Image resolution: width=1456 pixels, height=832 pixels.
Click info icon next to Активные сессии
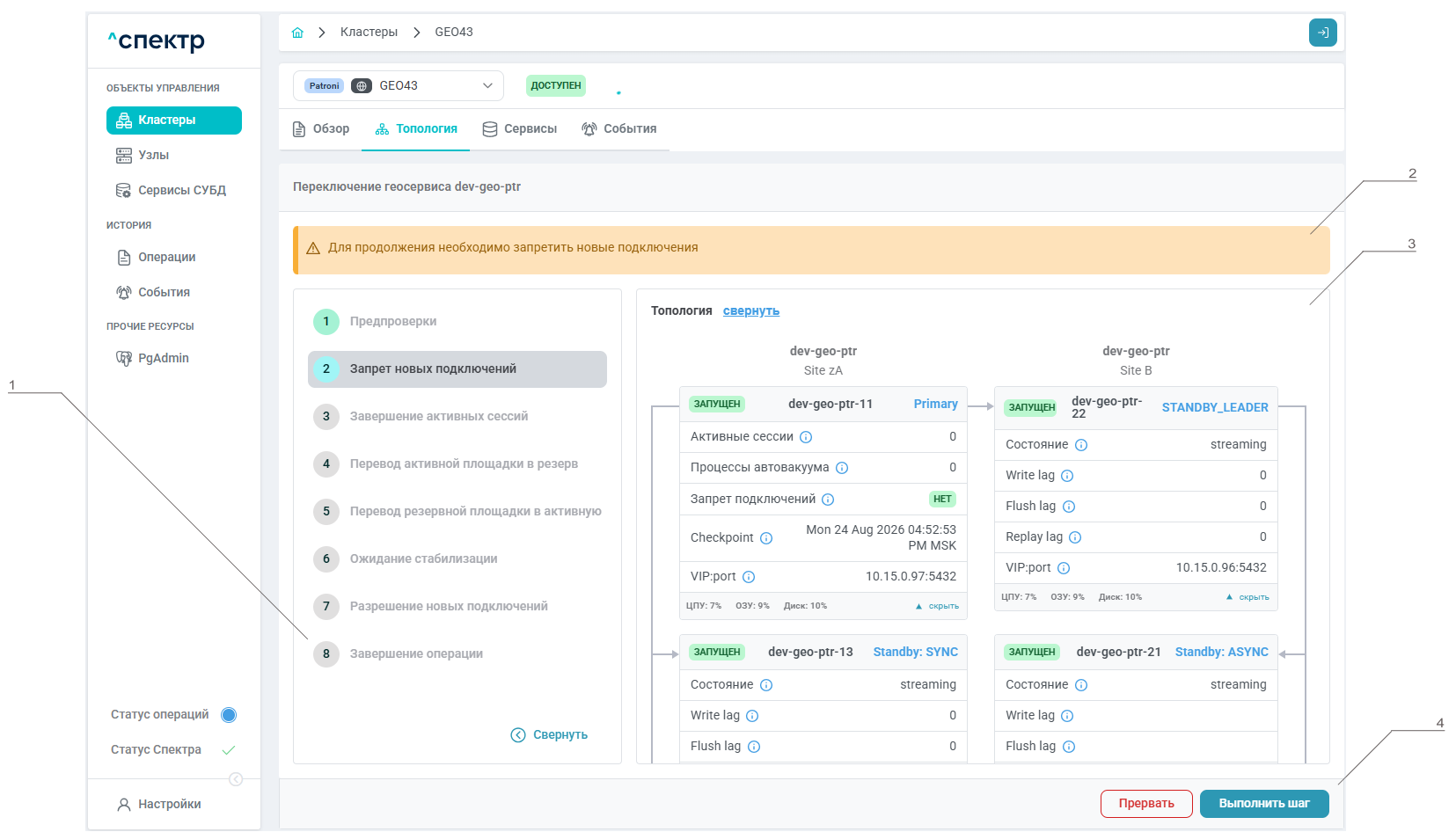(x=806, y=437)
